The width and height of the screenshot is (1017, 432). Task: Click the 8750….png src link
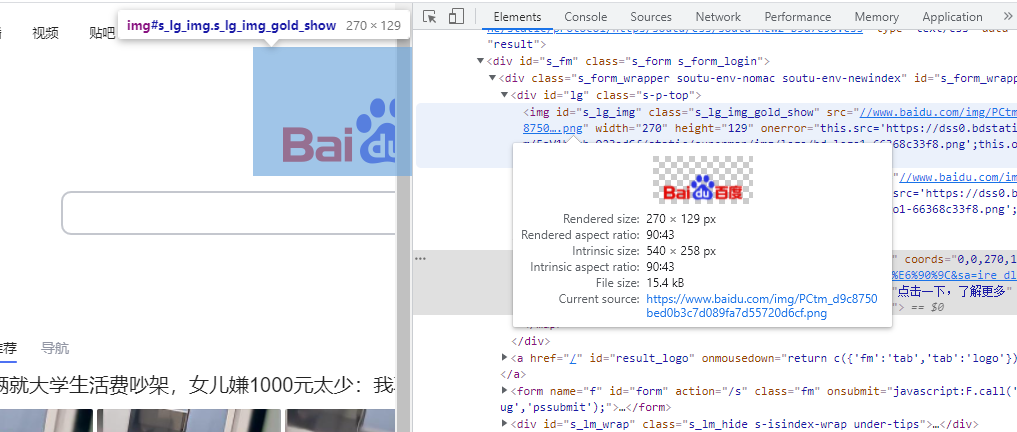[553, 128]
